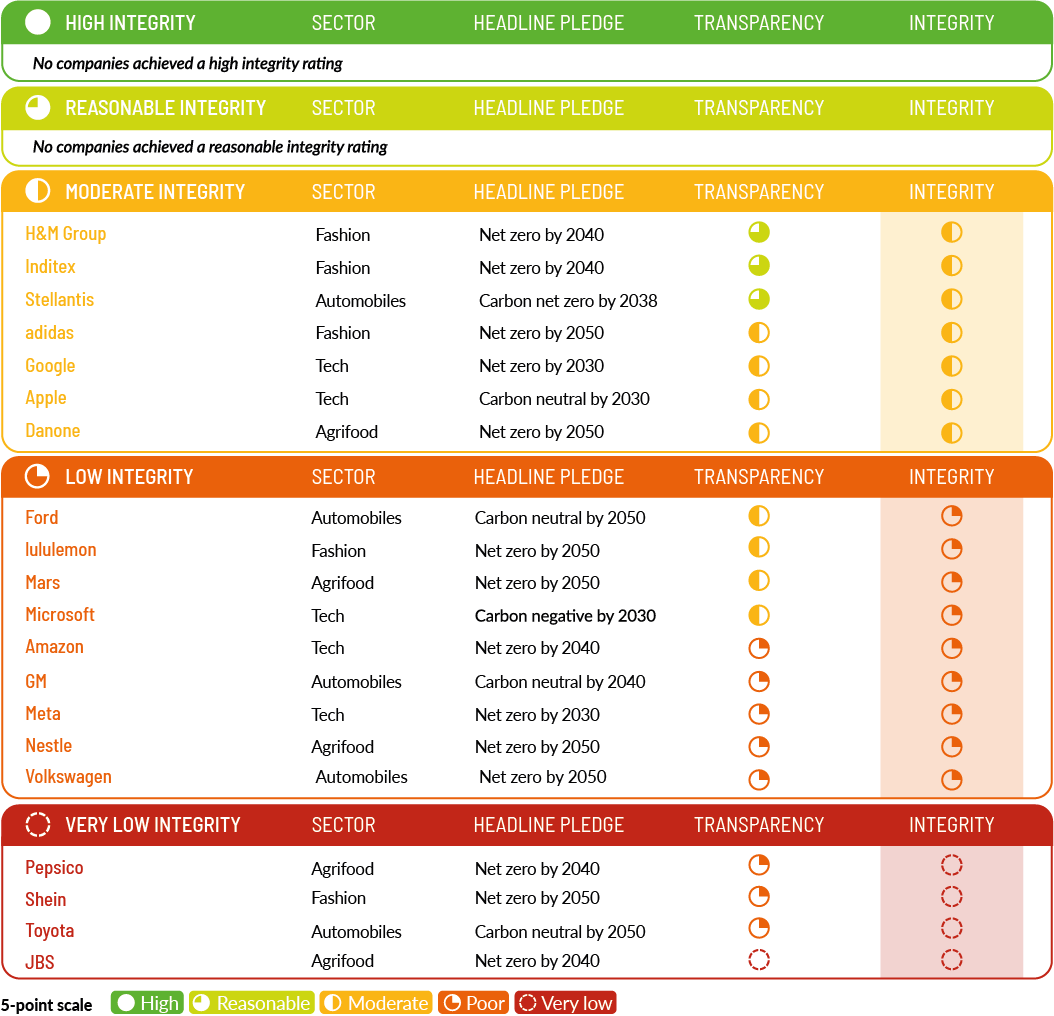Screen dimensions: 1054x1016
Task: Click the Amazon company name
Action: (54, 647)
